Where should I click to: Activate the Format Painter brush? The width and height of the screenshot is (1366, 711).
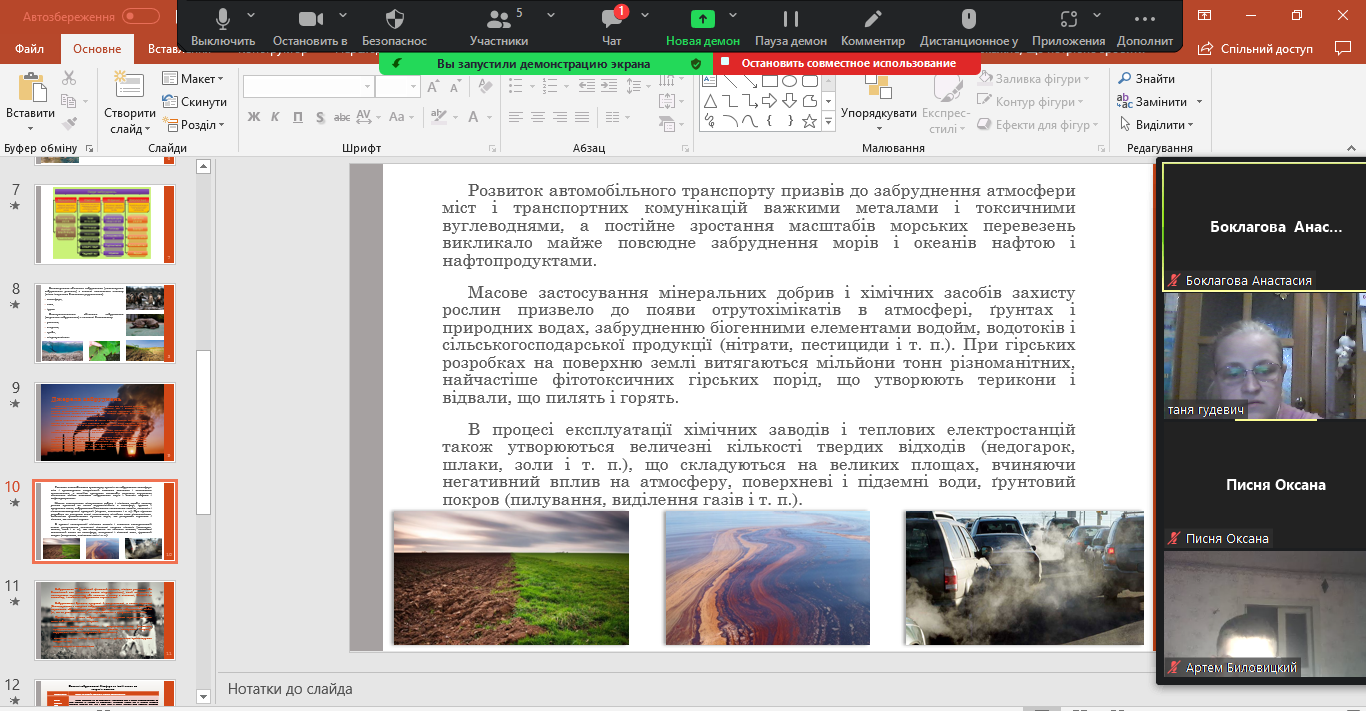point(69,124)
